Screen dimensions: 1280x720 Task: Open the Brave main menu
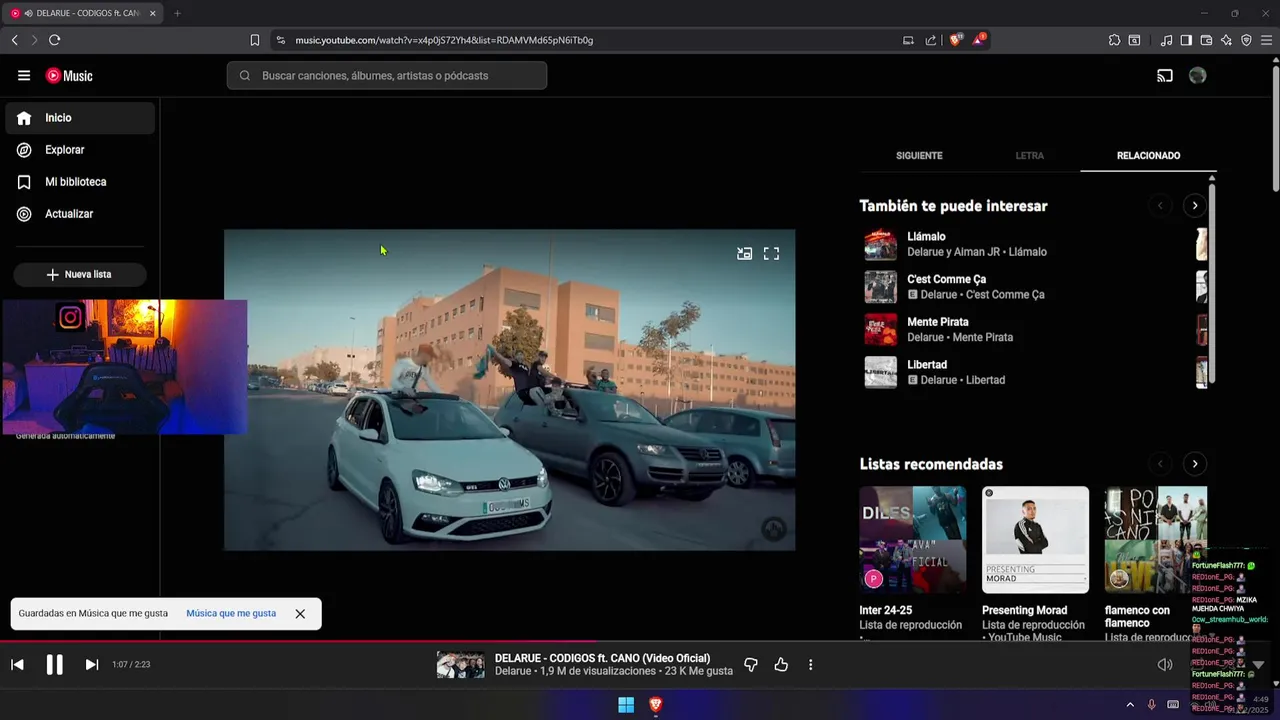tap(1266, 40)
